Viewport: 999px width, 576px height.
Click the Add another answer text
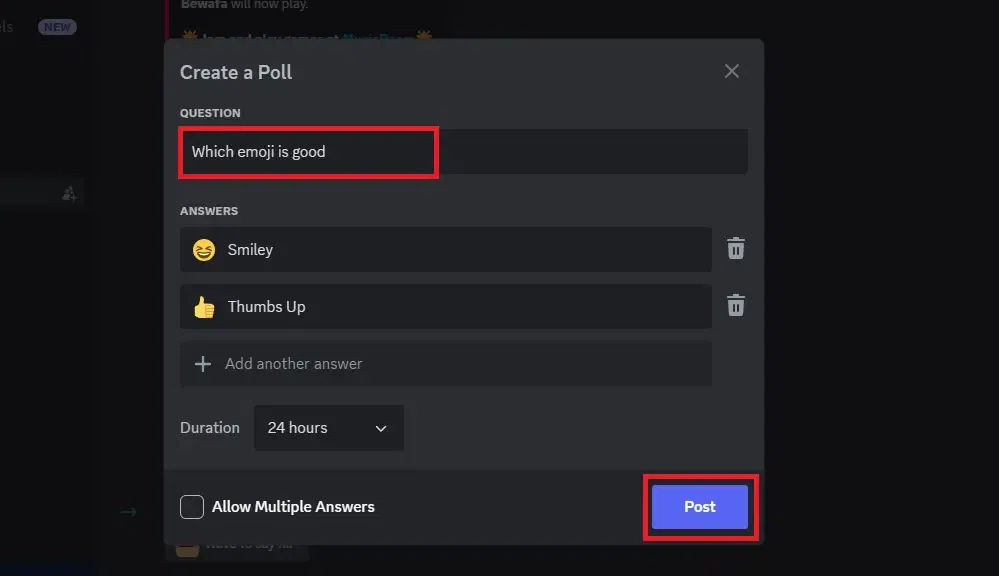[x=294, y=364]
